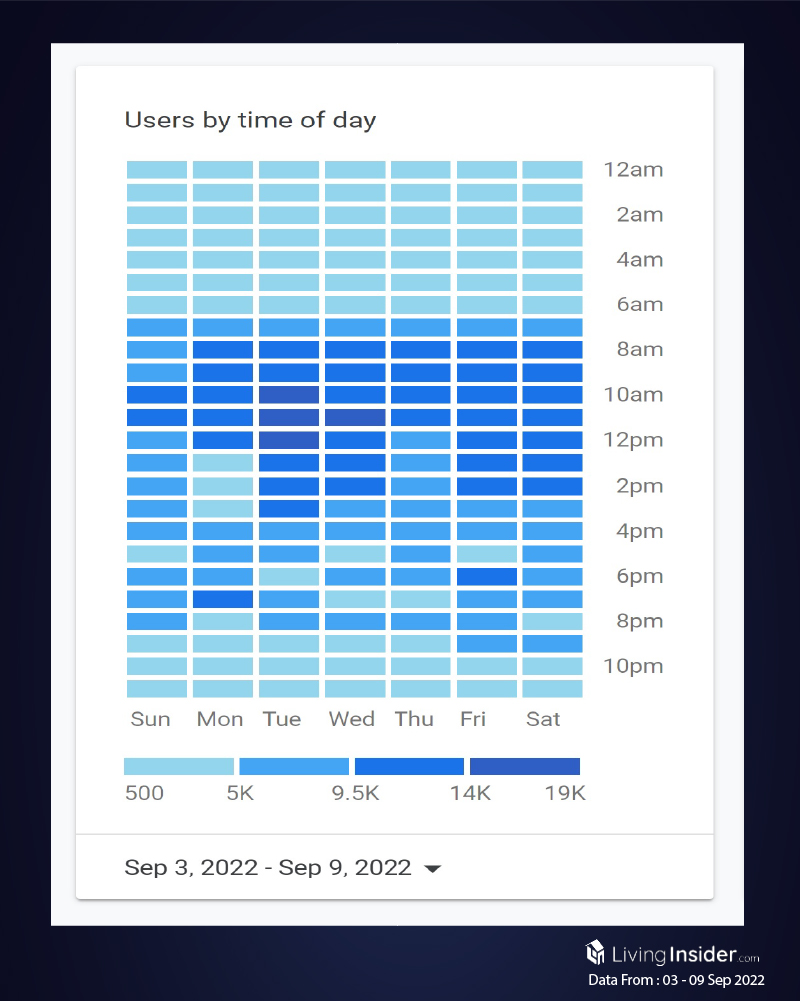Click the Monday 7pm heatmap cell
Screen dimensions: 800x1001
(223, 599)
